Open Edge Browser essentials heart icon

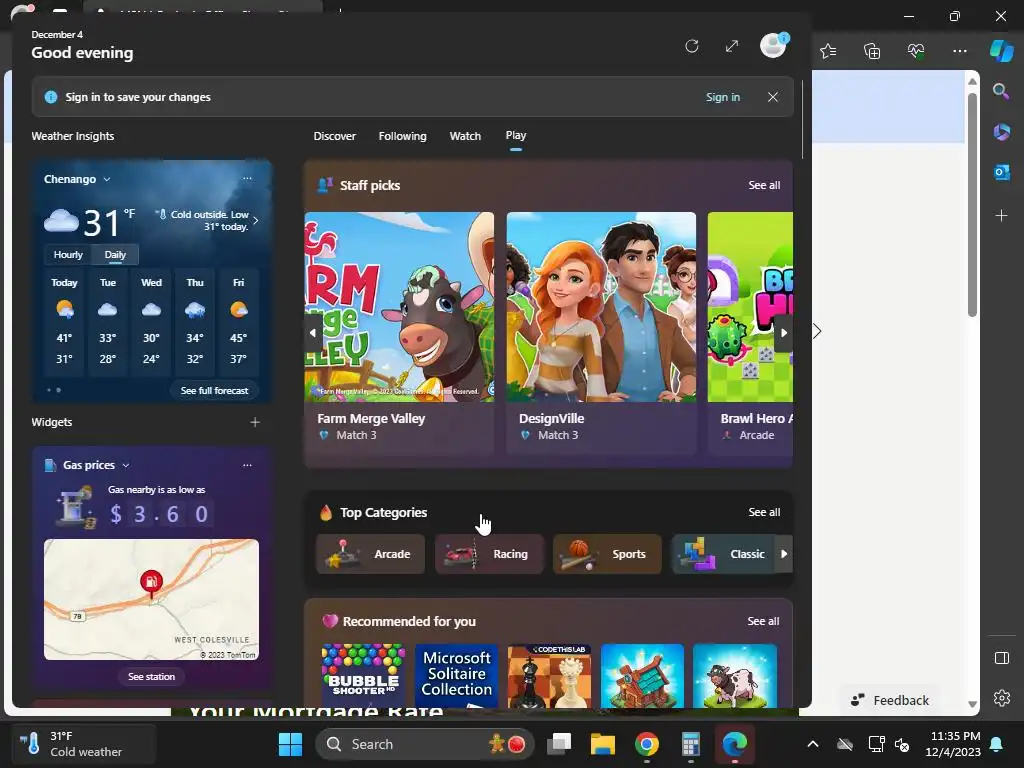pyautogui.click(x=916, y=51)
